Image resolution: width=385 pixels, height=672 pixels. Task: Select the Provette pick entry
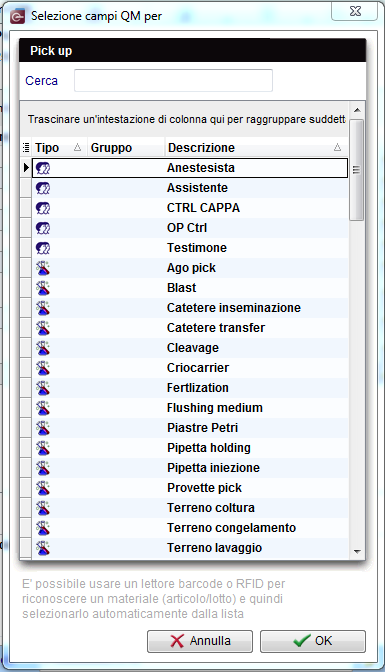189,488
